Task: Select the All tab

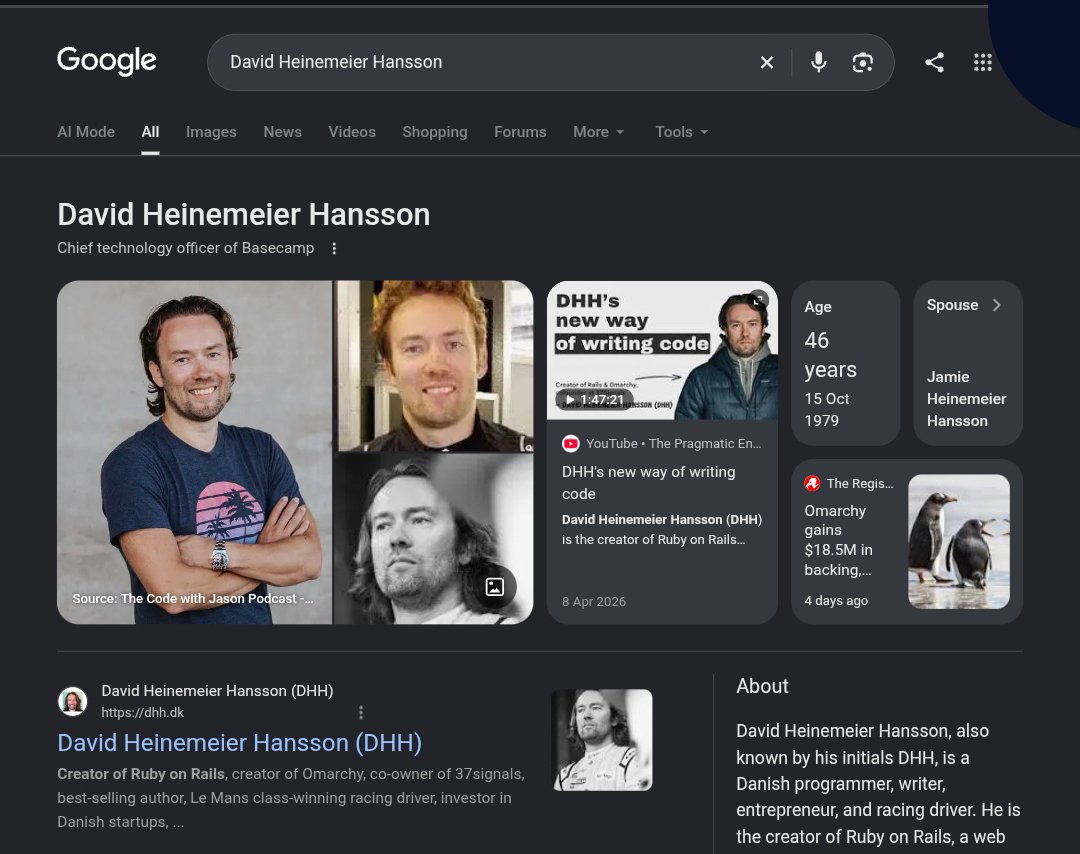Action: 150,132
